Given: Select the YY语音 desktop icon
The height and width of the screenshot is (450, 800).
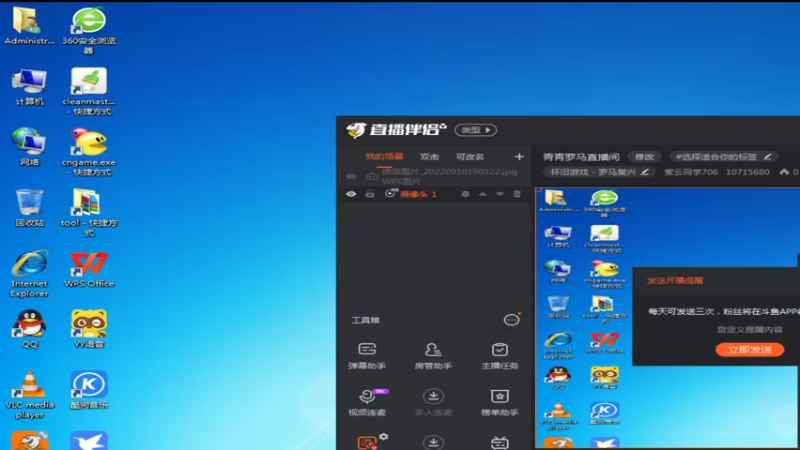Looking at the screenshot, I should 89,329.
